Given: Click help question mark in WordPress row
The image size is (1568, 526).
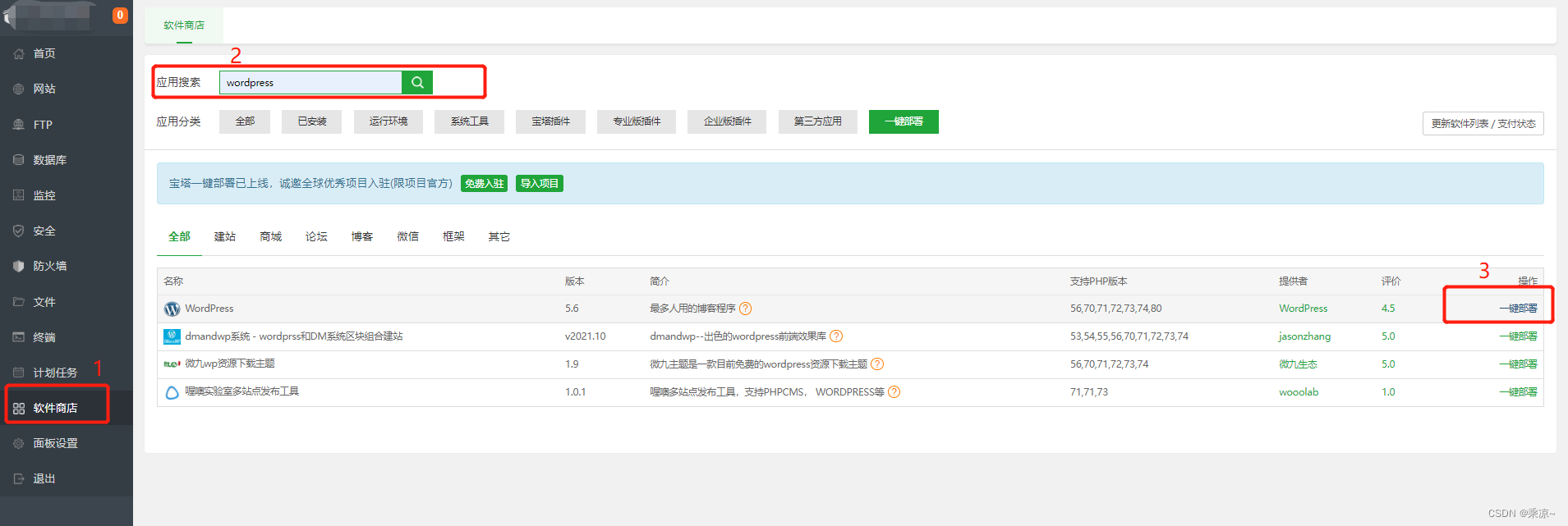Looking at the screenshot, I should point(745,309).
